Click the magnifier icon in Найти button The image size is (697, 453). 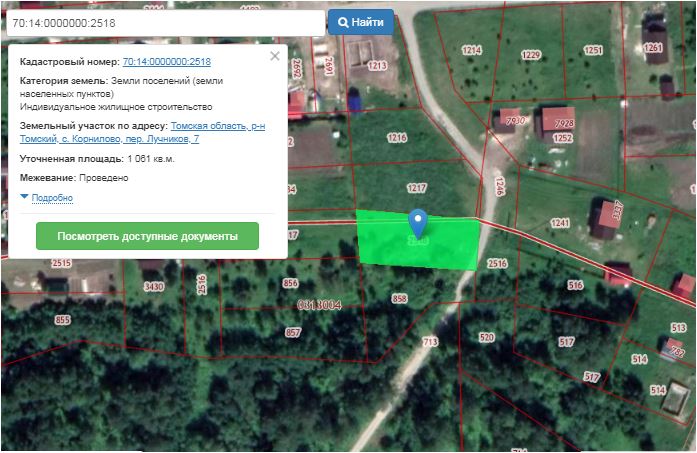pos(343,22)
